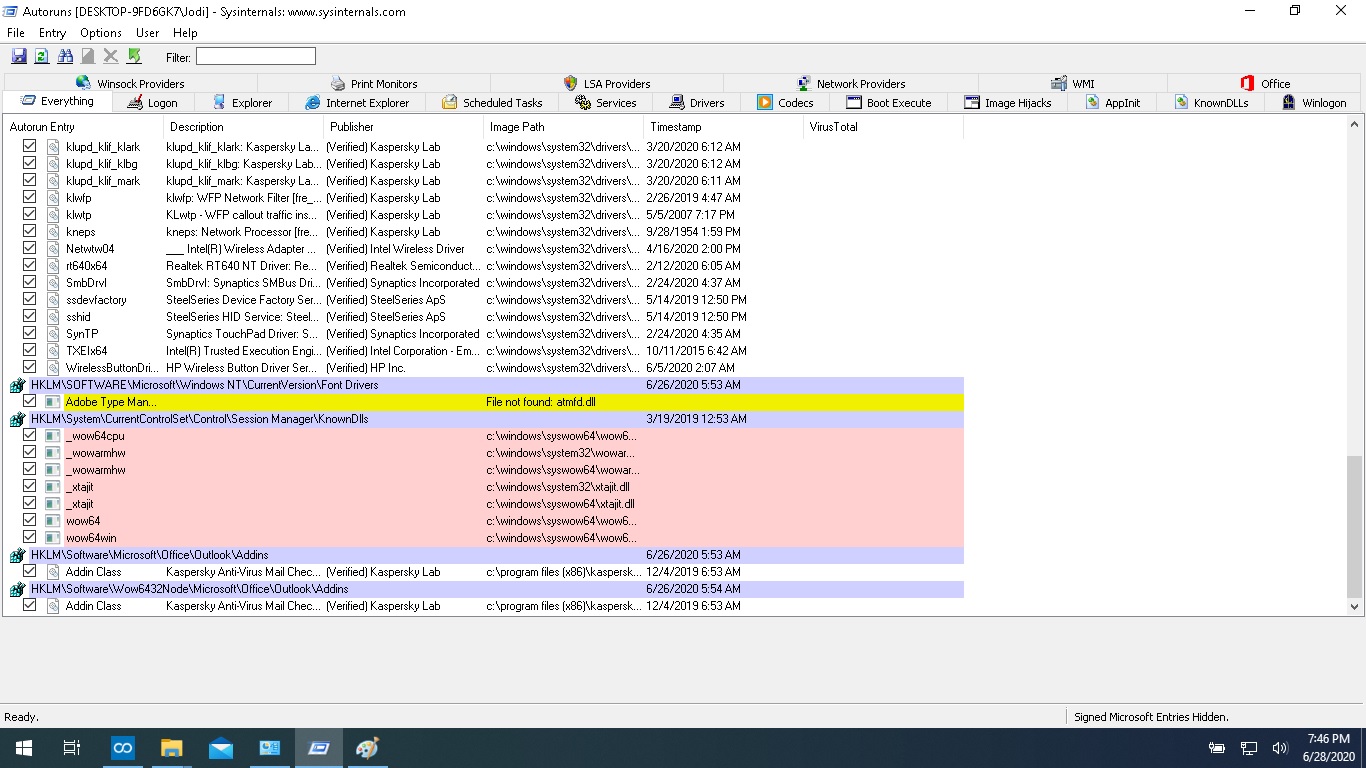Switch to the Scheduled Tasks tab
1366x768 pixels.
click(x=492, y=102)
